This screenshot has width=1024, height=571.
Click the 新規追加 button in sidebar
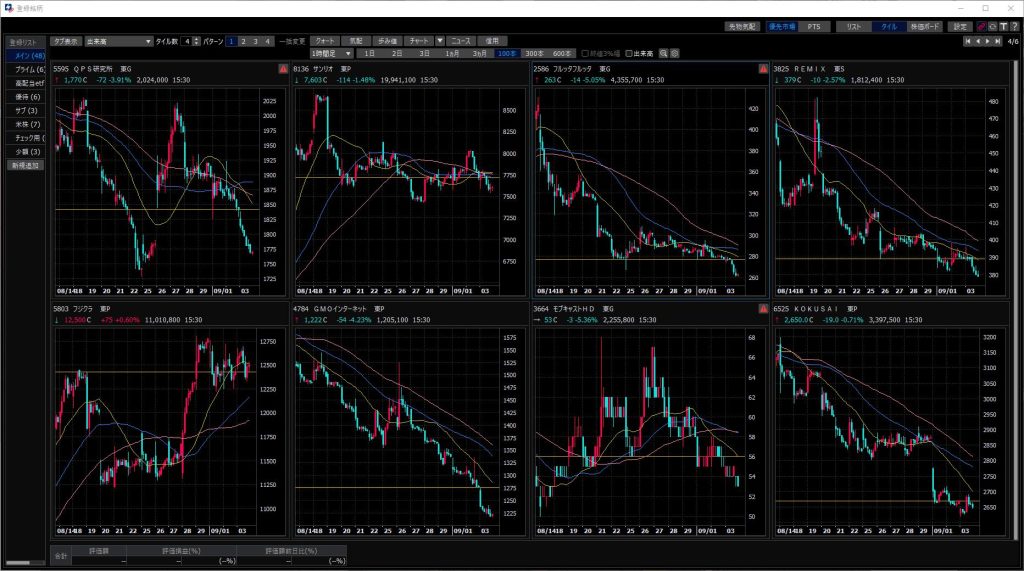(25, 165)
